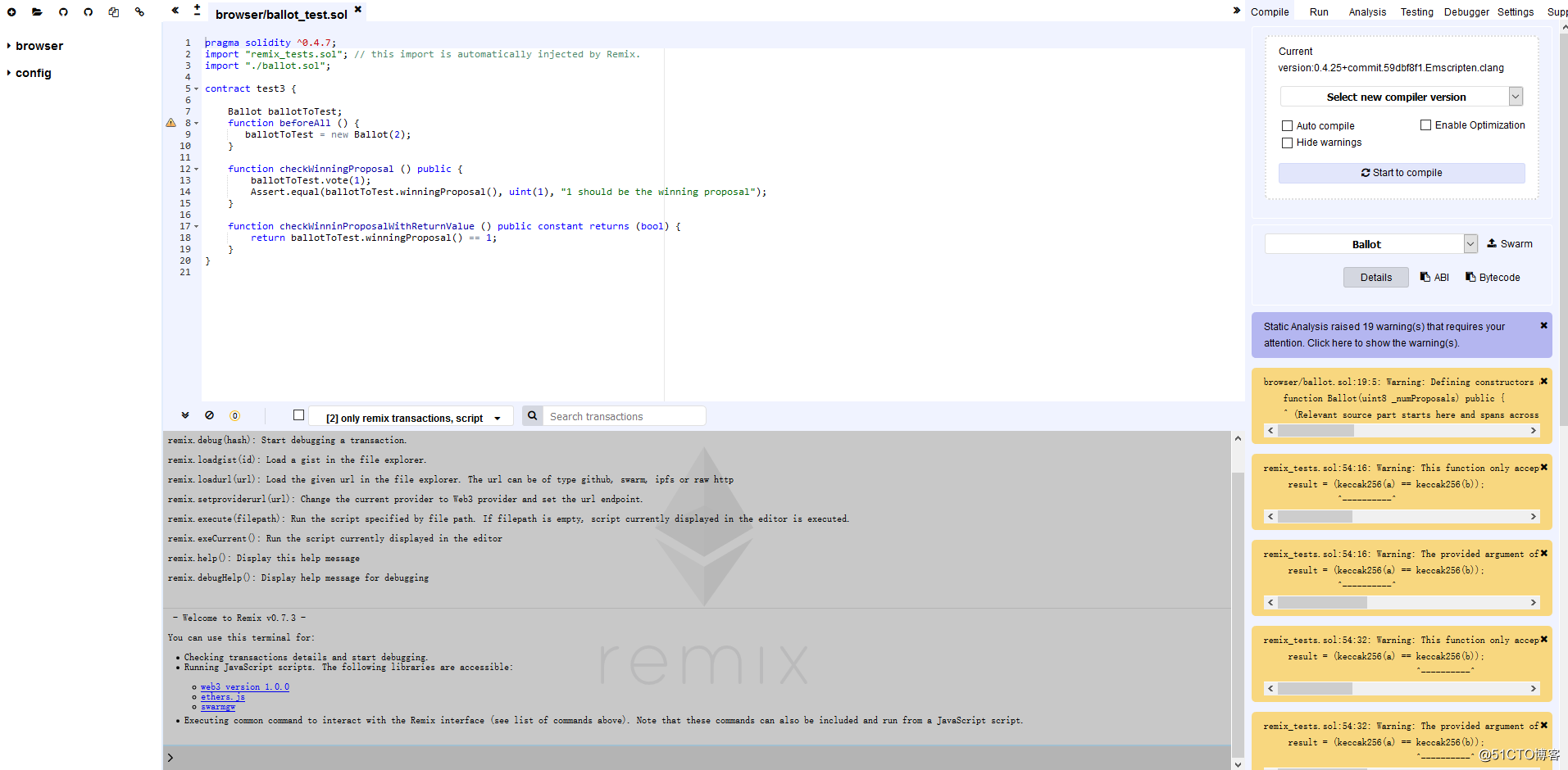
Task: Tick the Enable Optimization checkbox
Action: coord(1426,125)
